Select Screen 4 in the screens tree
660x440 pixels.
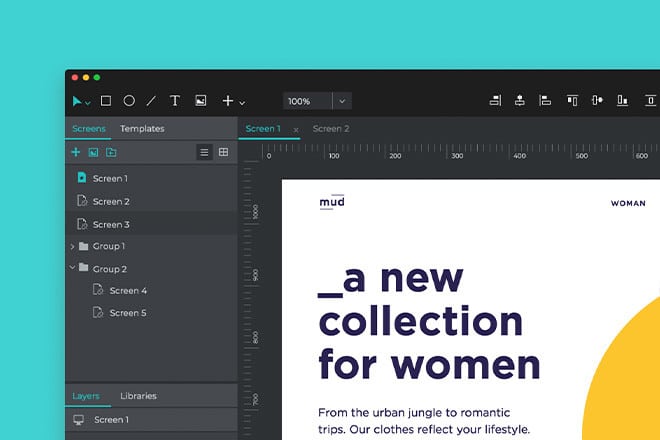point(128,291)
